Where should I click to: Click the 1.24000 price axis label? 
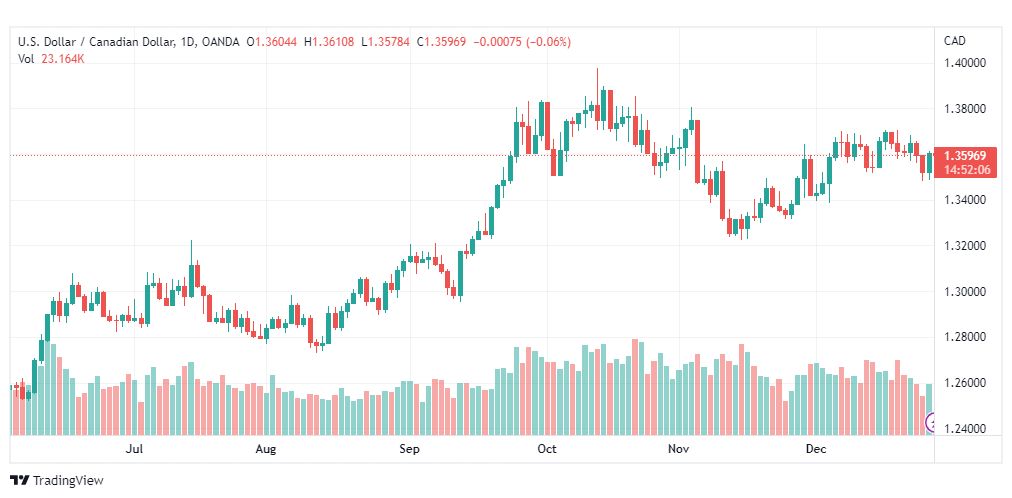tap(967, 430)
